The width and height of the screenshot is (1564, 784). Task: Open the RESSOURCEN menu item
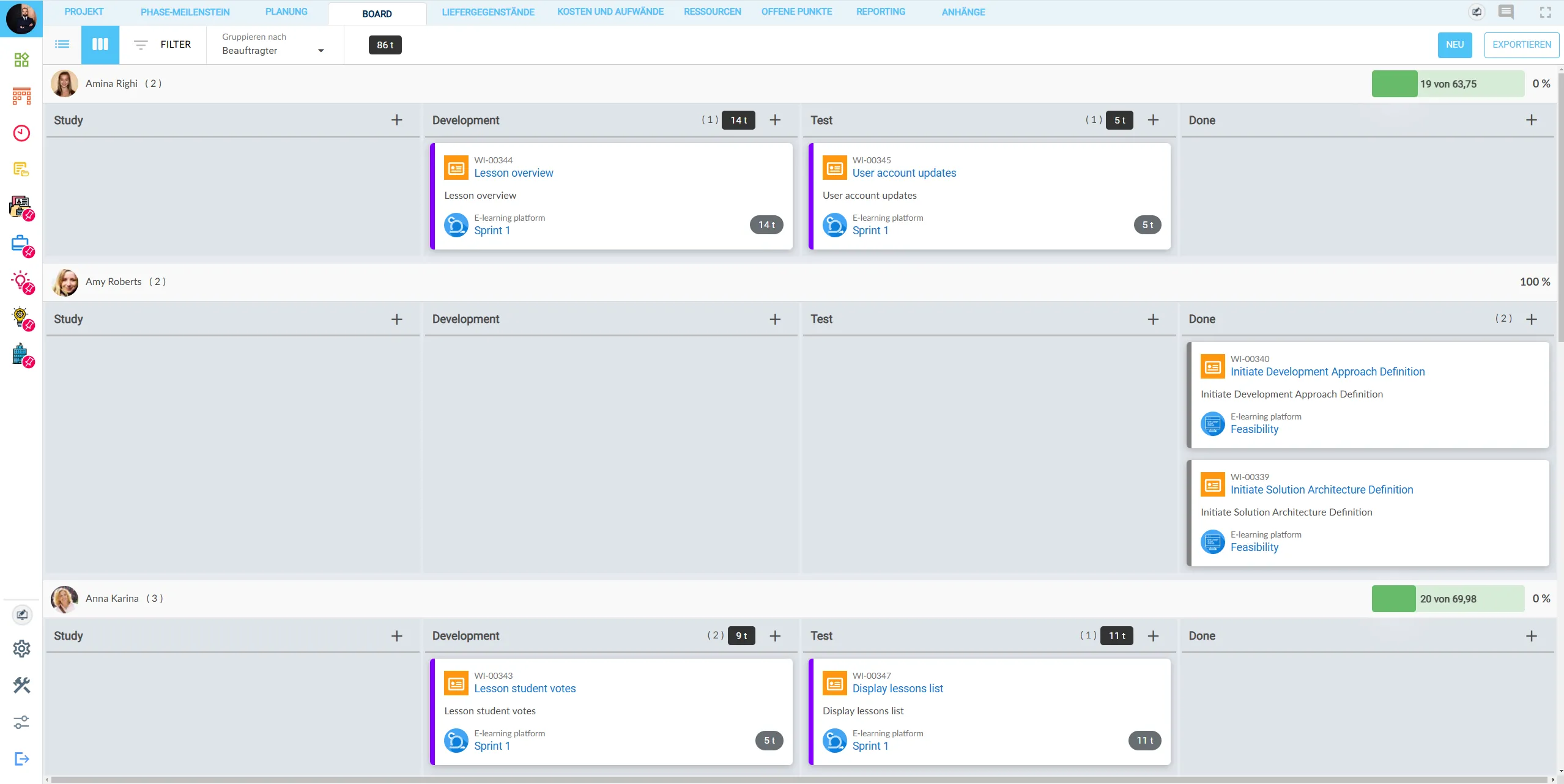point(711,11)
